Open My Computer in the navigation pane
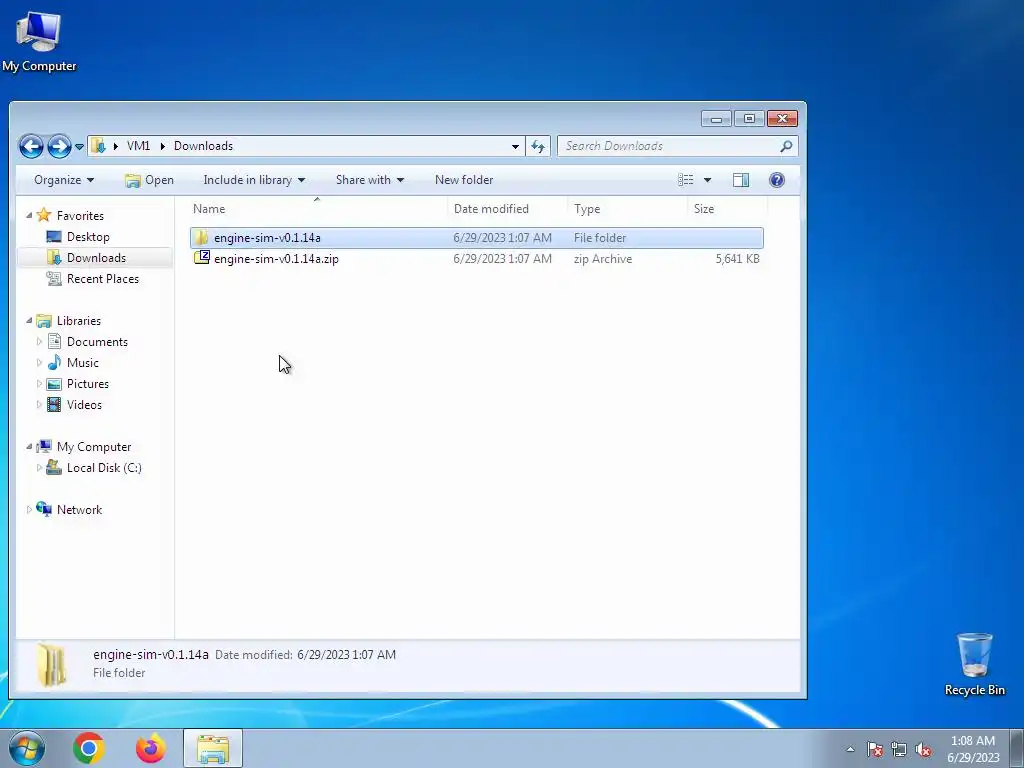 93,447
